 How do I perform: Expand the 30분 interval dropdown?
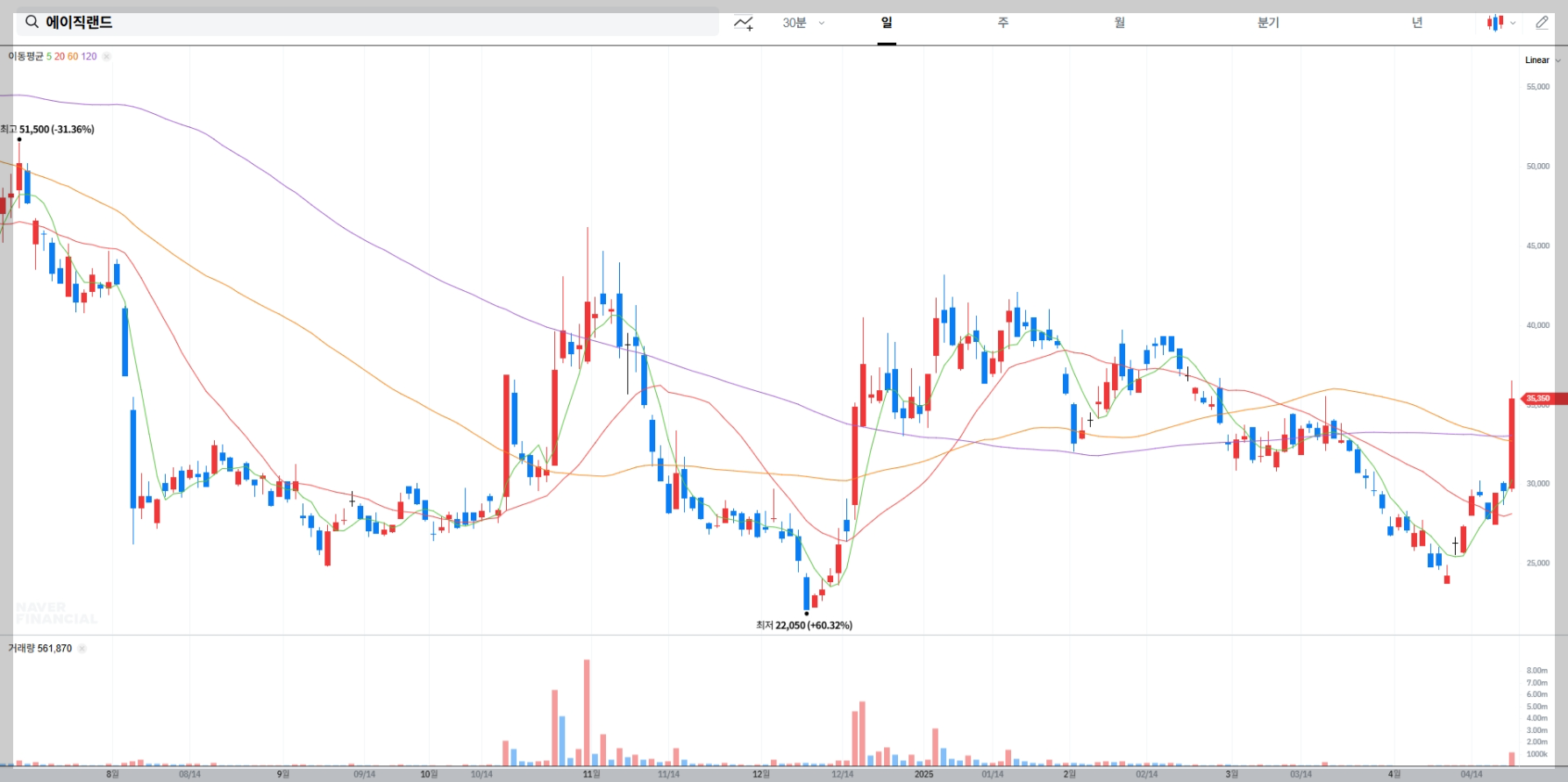803,23
